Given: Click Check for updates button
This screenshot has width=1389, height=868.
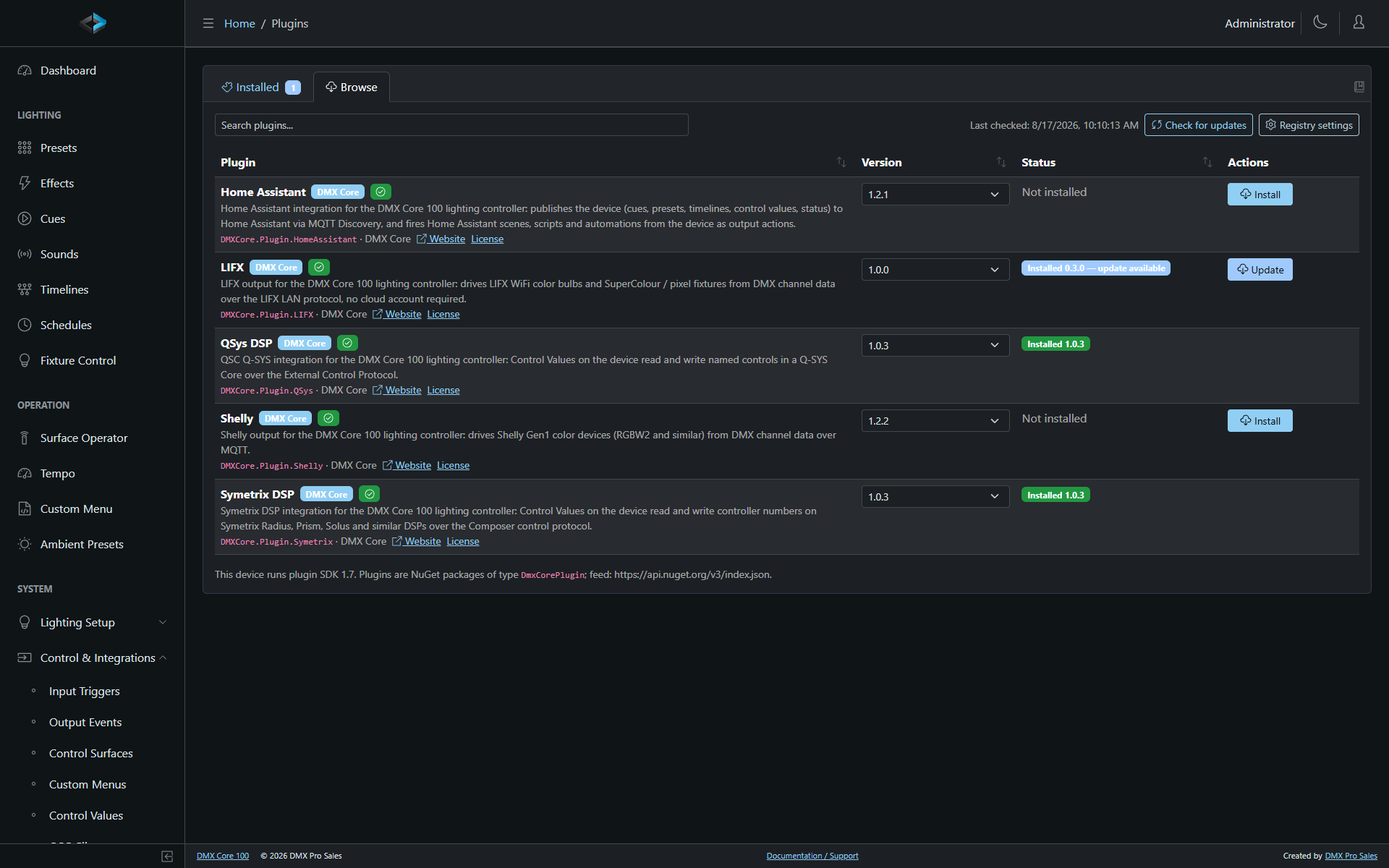Looking at the screenshot, I should click(x=1198, y=125).
